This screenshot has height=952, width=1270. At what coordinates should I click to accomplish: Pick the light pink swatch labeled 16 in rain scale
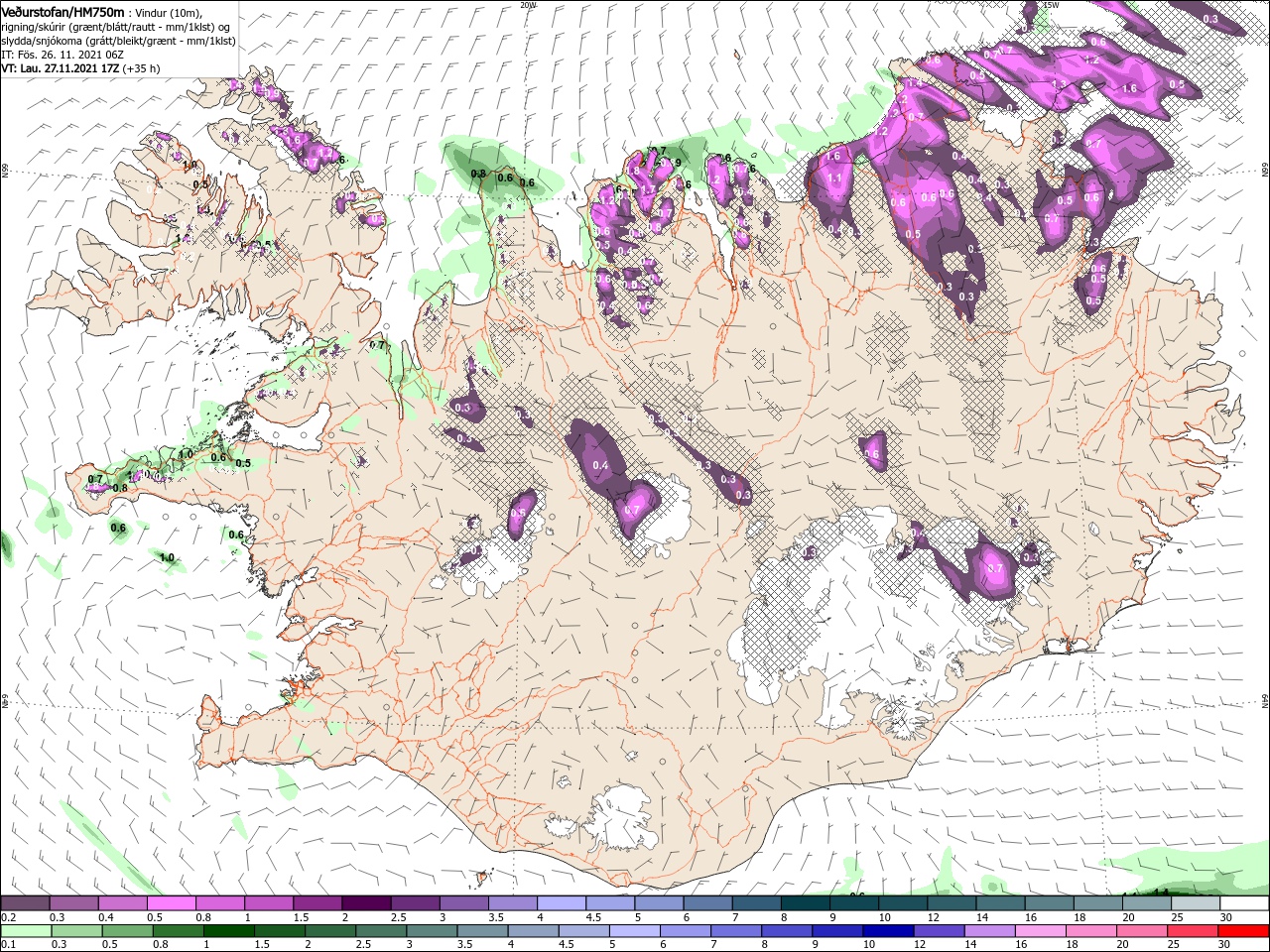click(1039, 931)
